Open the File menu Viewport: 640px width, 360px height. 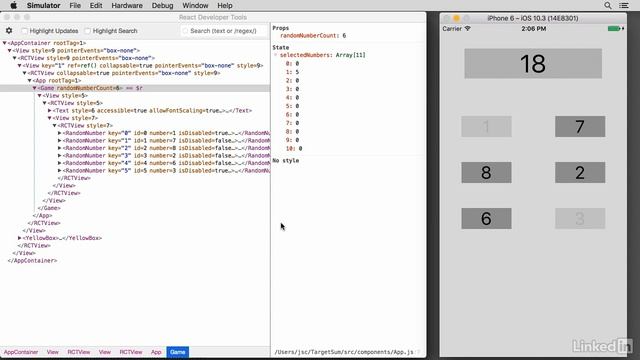tap(75, 5)
